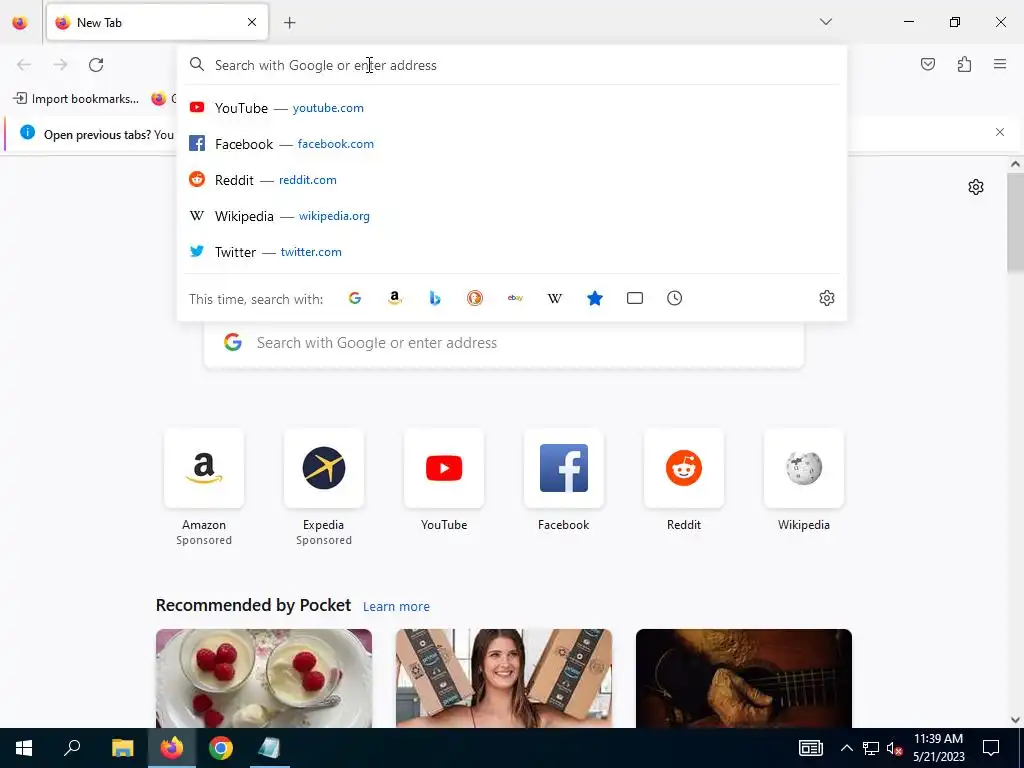Choose Wikipedia suggestion in address dropdown
The image size is (1024, 768).
pos(513,216)
